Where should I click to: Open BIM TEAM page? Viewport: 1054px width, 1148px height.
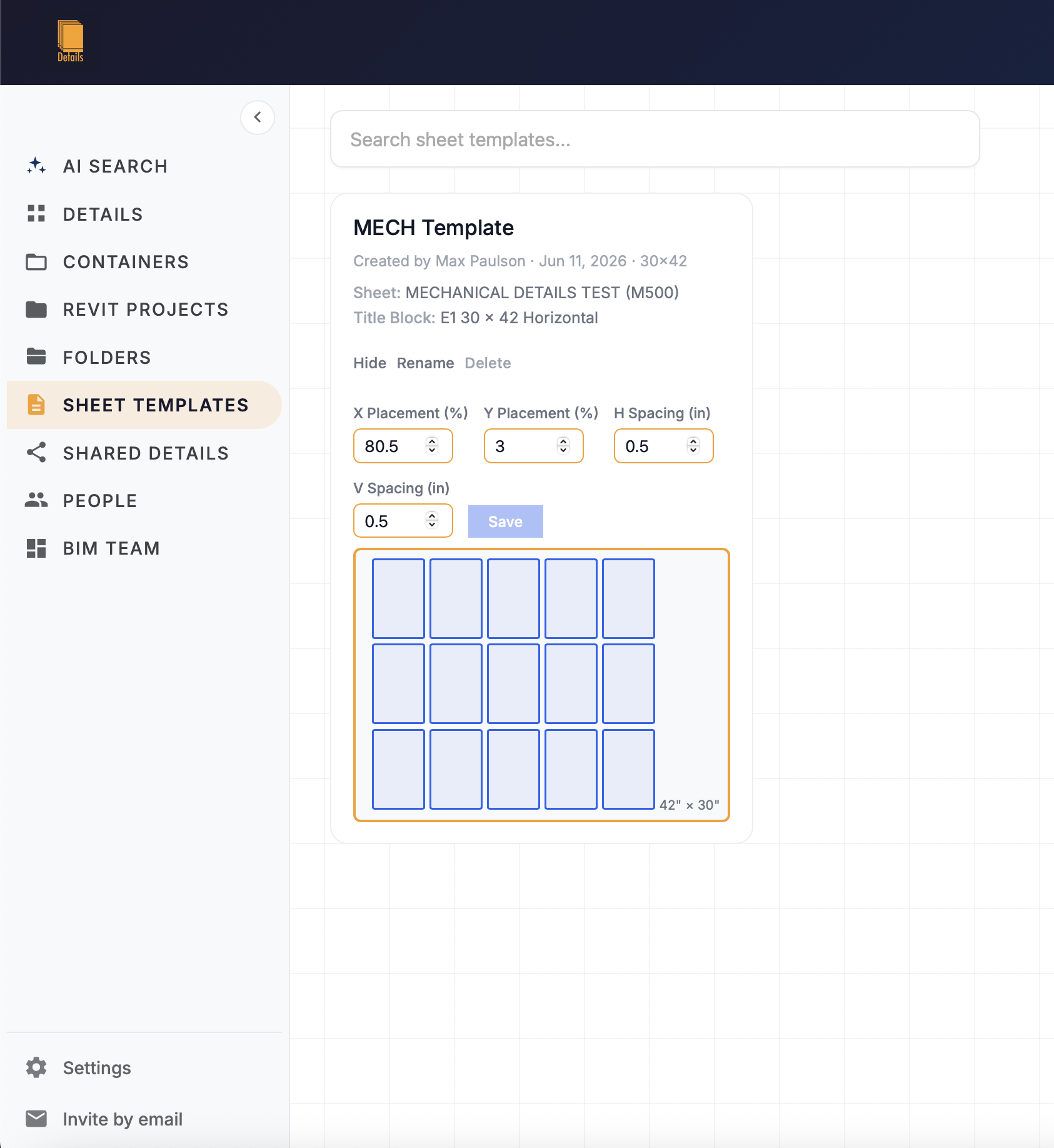pyautogui.click(x=111, y=548)
